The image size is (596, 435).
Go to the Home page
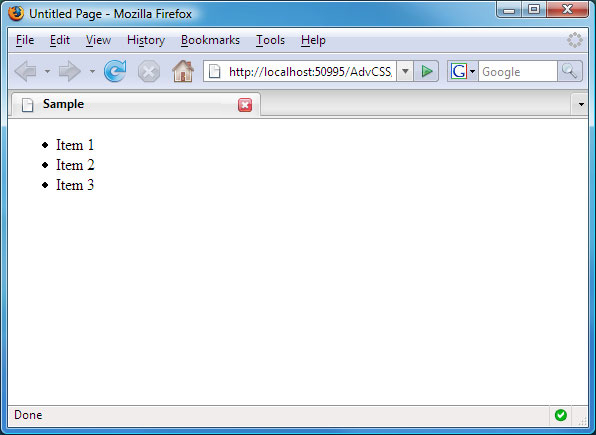183,71
